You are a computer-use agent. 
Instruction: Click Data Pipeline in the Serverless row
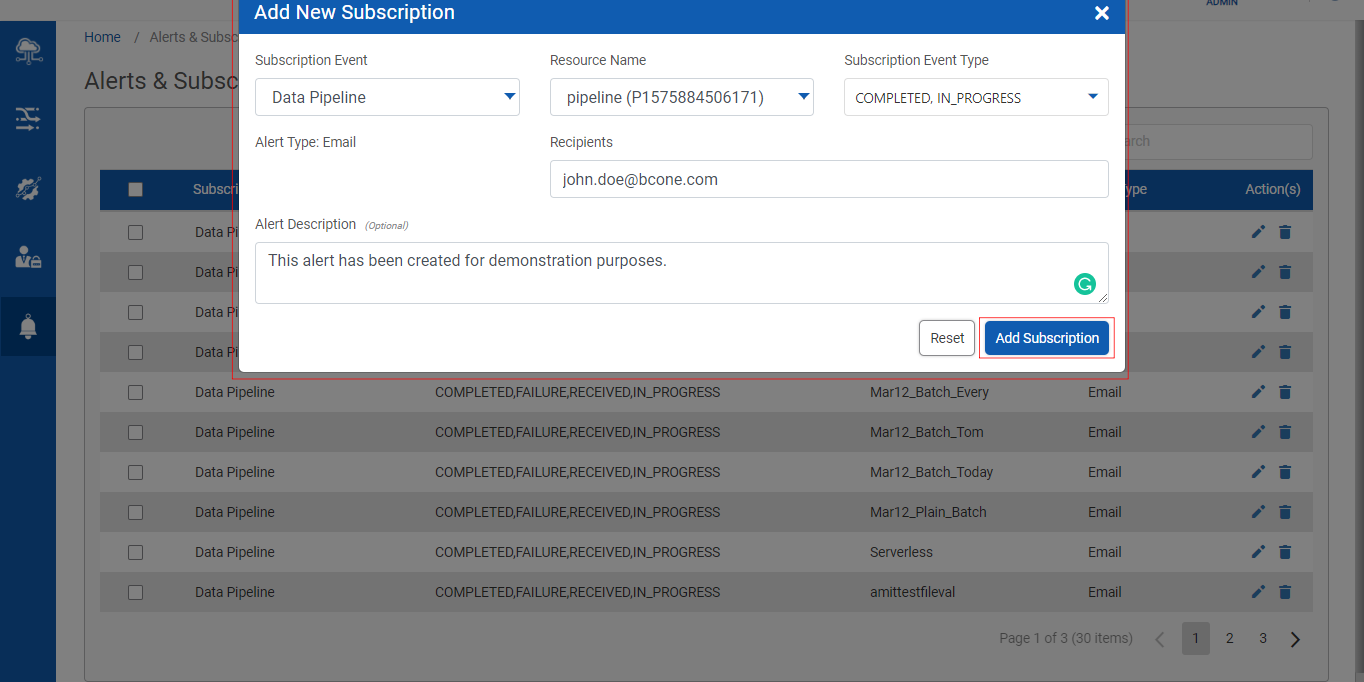point(234,552)
